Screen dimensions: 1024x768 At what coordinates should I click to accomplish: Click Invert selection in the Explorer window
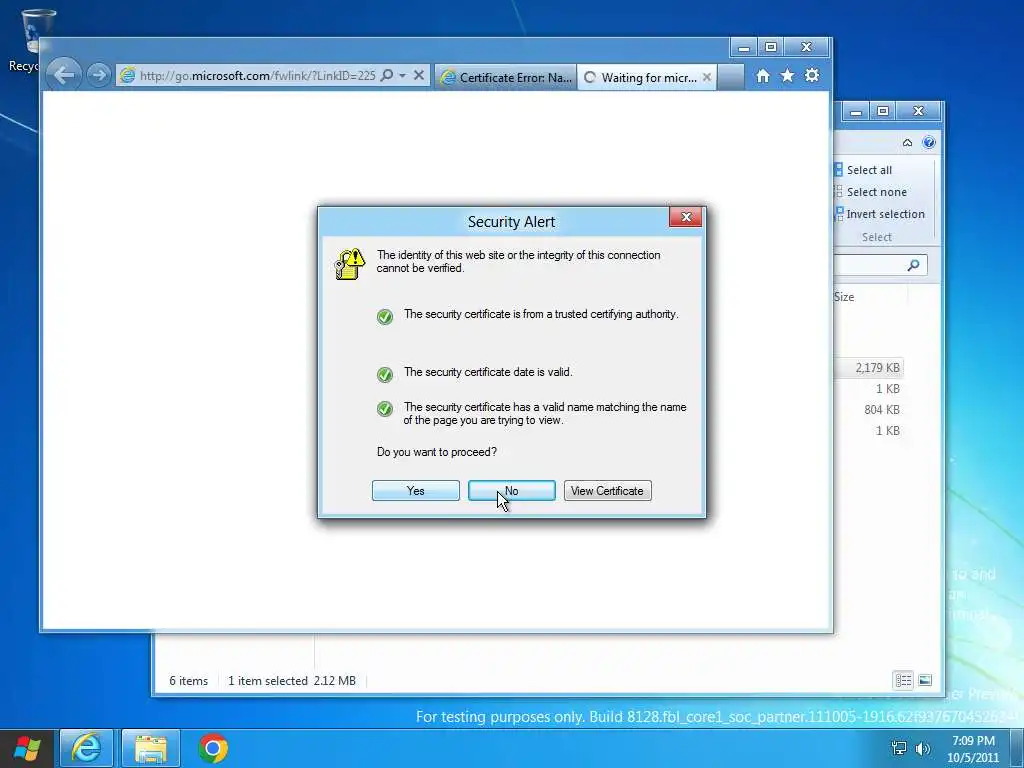coord(880,214)
